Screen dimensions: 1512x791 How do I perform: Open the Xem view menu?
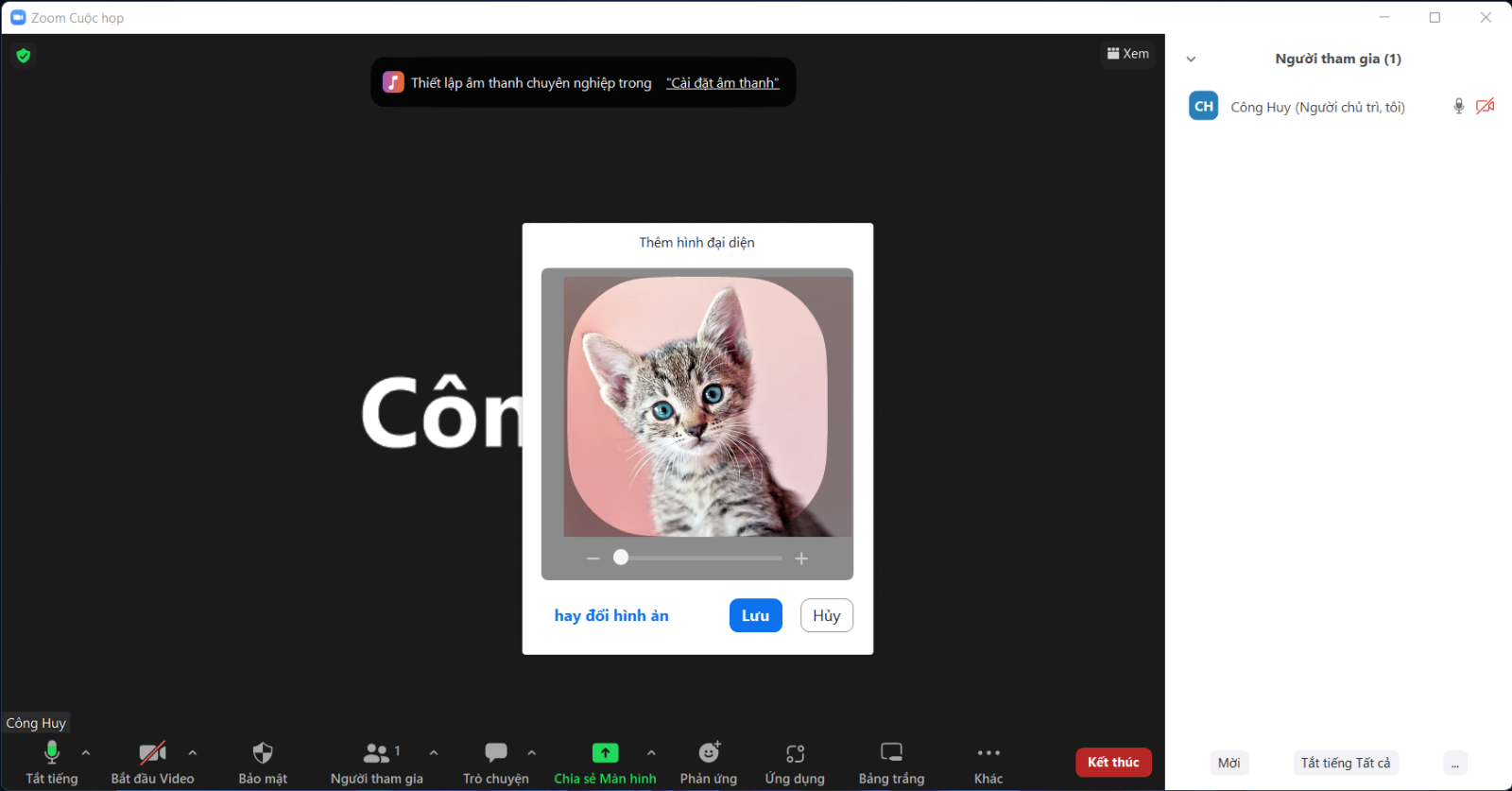[x=1128, y=54]
